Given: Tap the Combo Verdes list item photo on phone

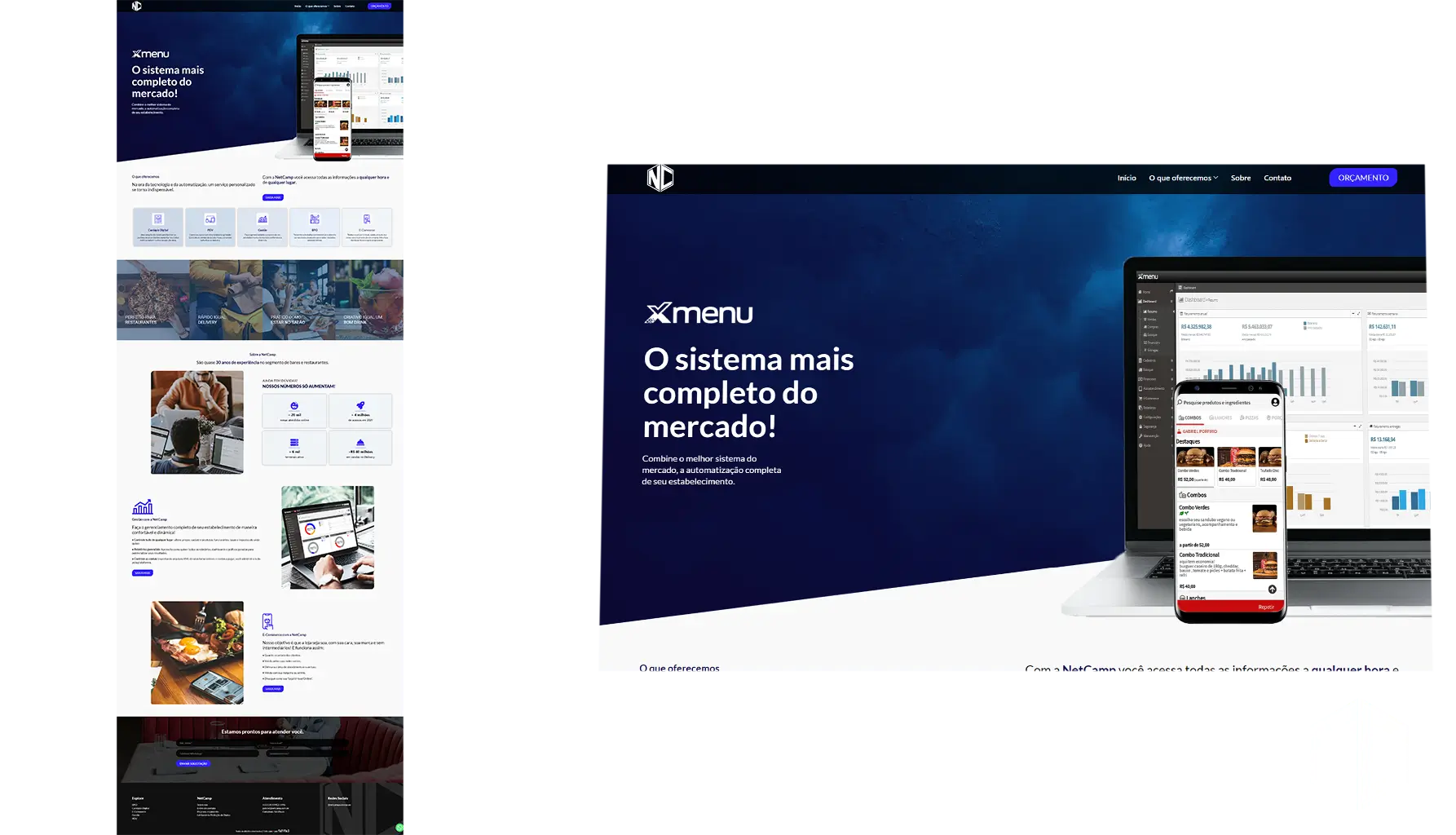Looking at the screenshot, I should coord(1264,519).
